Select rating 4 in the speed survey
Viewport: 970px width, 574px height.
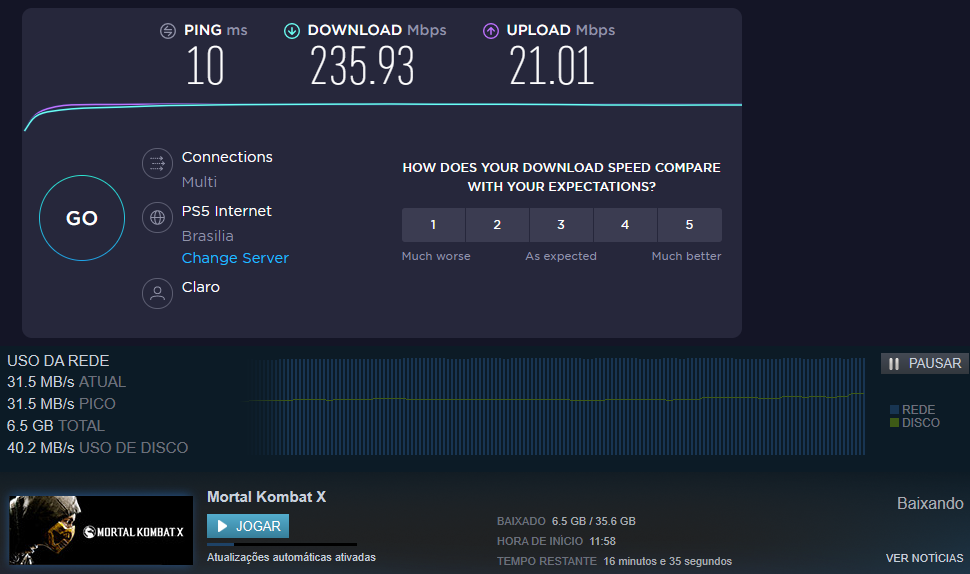click(x=625, y=225)
